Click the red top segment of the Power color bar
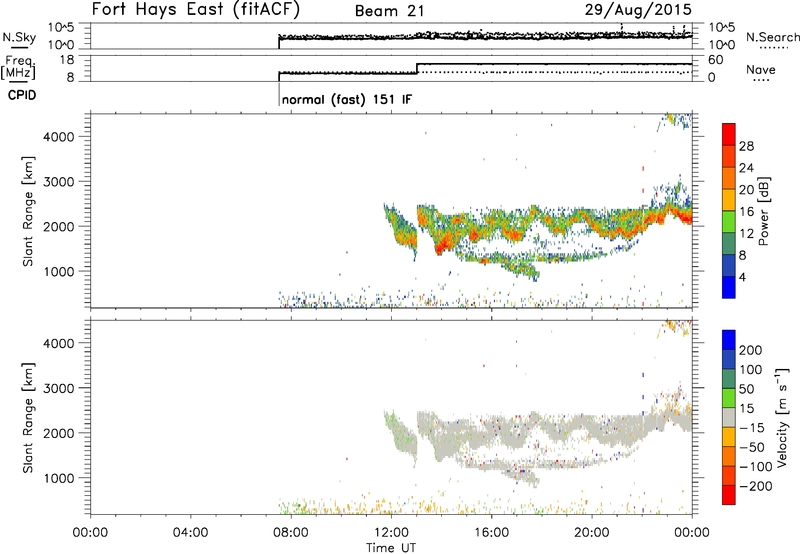 point(729,134)
